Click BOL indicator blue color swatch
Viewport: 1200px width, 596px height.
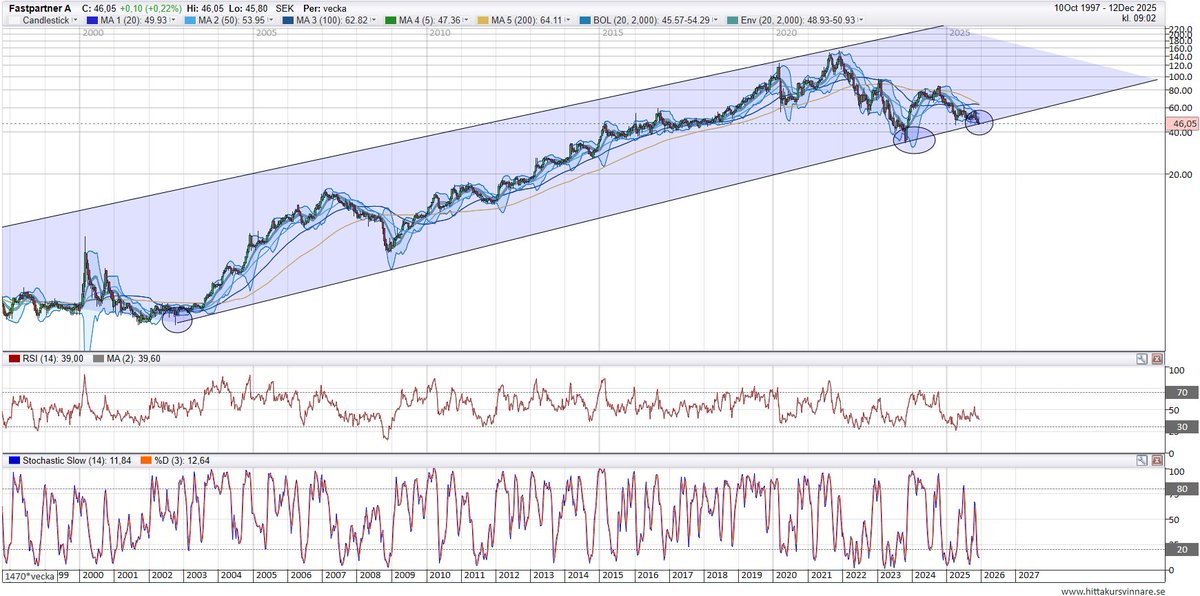click(x=583, y=20)
